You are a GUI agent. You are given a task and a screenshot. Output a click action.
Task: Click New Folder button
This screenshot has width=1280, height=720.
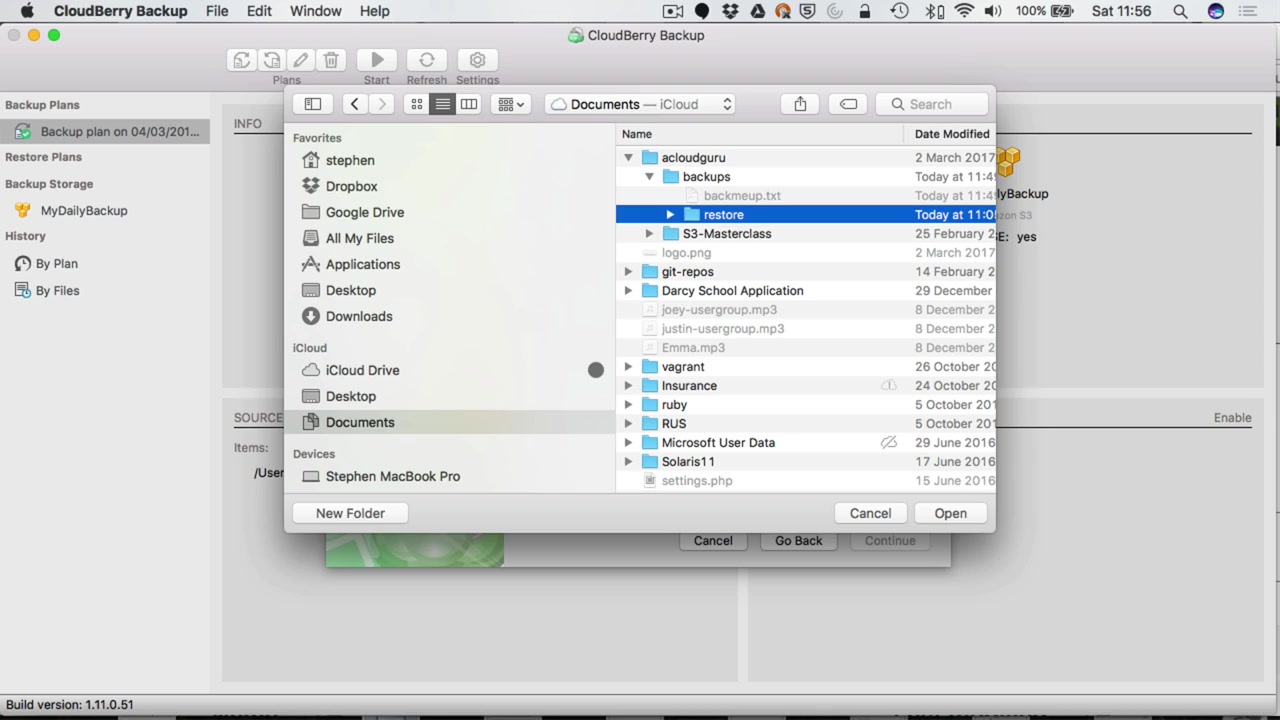350,513
